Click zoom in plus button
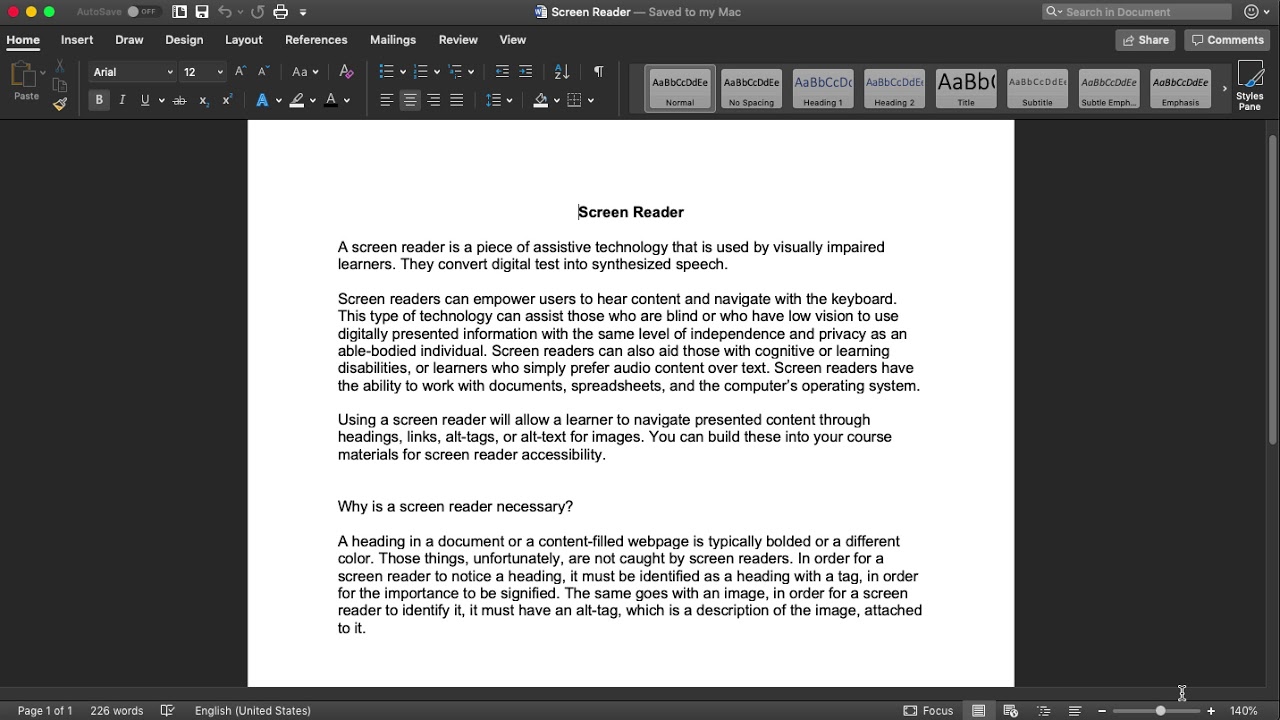This screenshot has height=720, width=1280. coord(1211,711)
